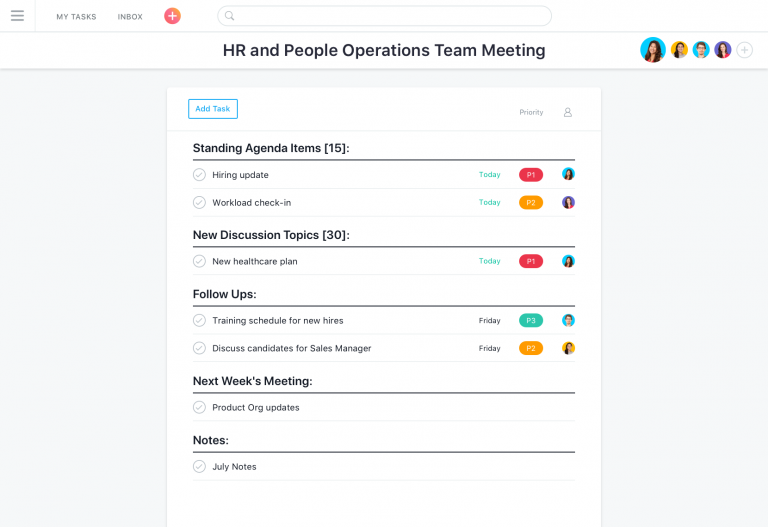Mark Workload check-in task complete
Image resolution: width=768 pixels, height=527 pixels.
(199, 202)
